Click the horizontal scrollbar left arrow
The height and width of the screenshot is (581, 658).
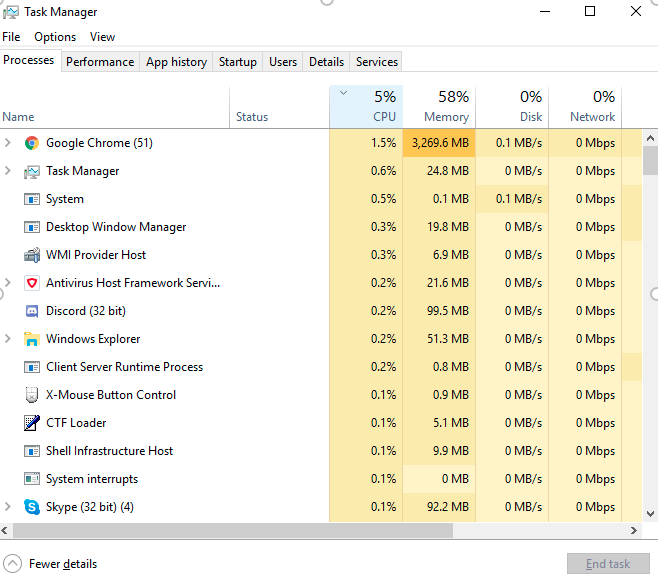(5, 531)
